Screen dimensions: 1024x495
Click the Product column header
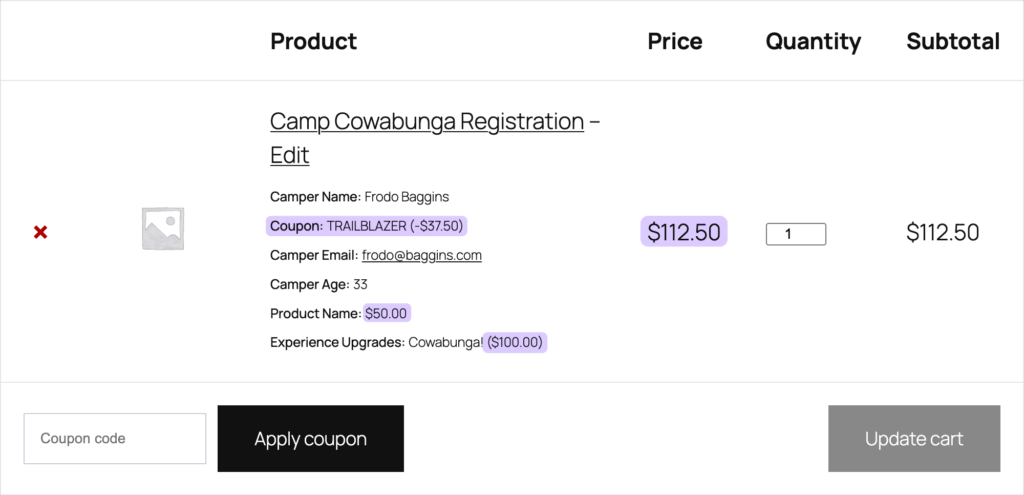pos(313,41)
